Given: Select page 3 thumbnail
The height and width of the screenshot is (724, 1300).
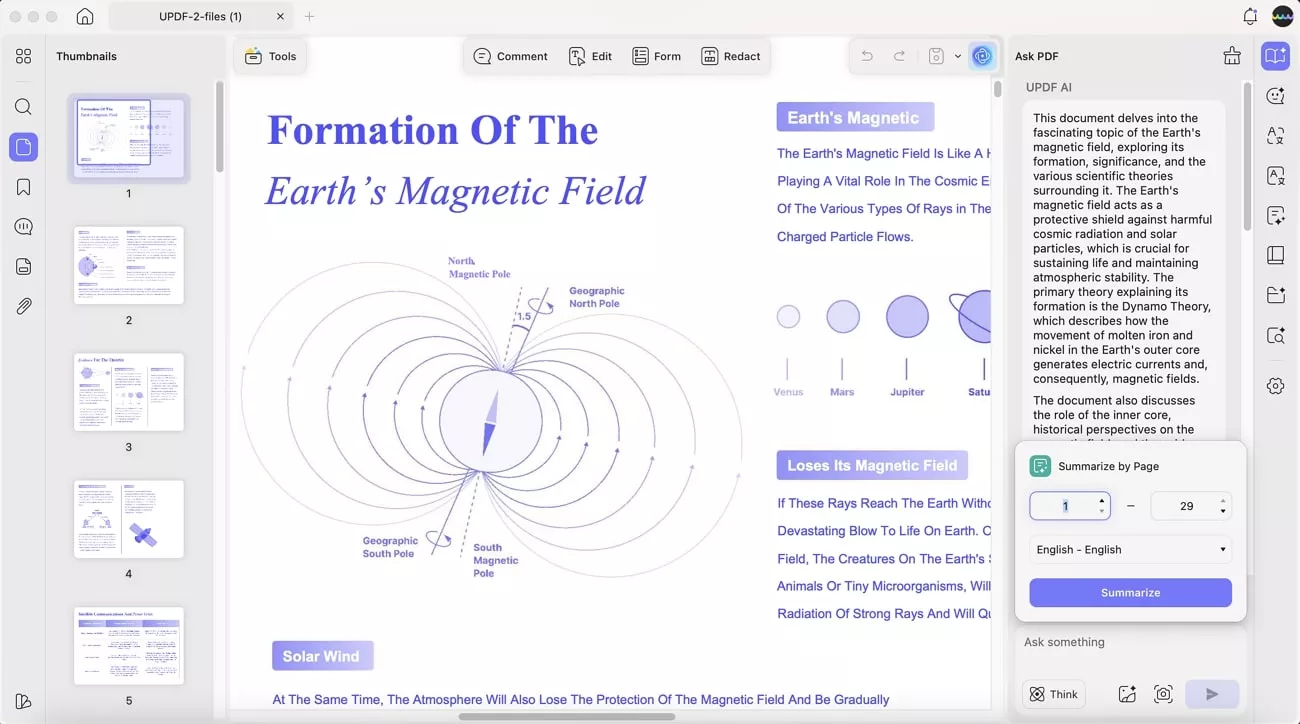Looking at the screenshot, I should point(129,392).
